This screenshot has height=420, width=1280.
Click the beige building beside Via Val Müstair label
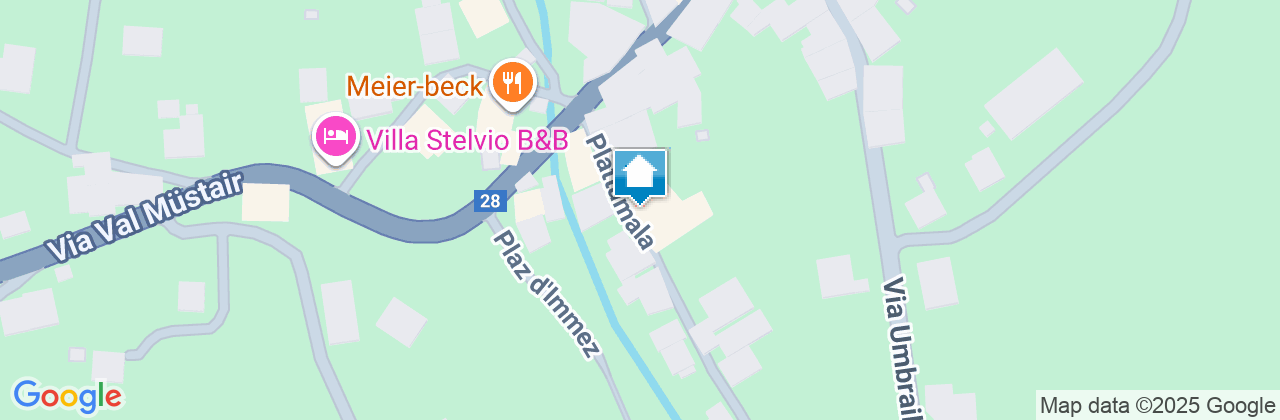point(266,202)
